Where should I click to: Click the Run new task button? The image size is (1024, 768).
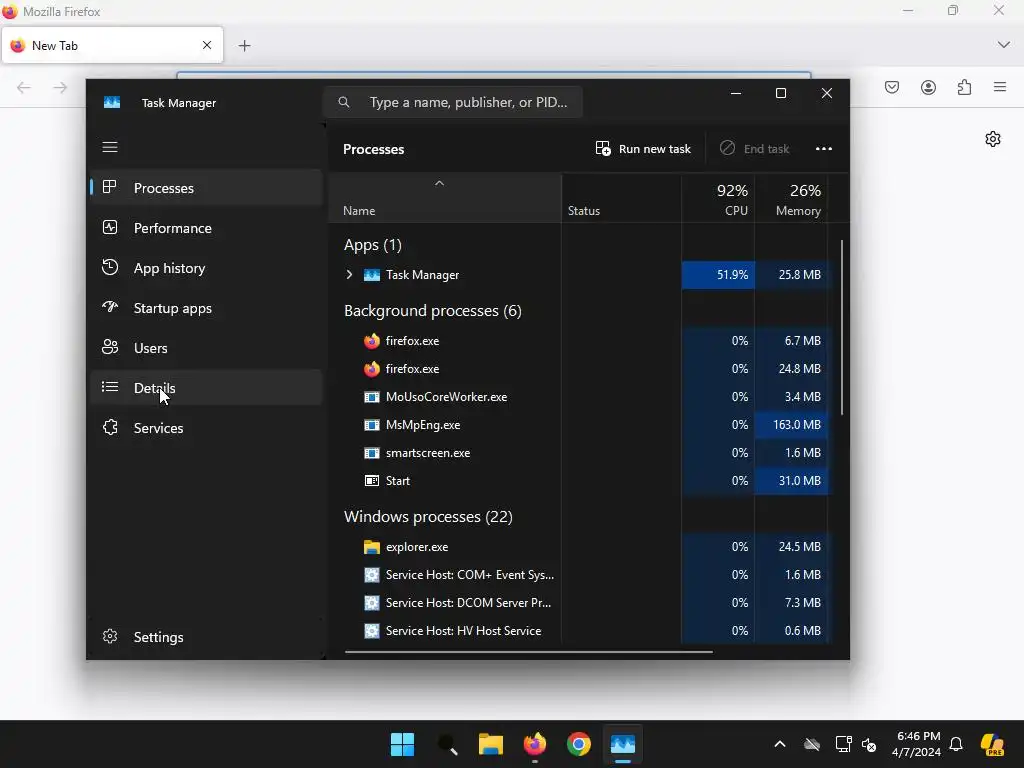click(x=643, y=149)
